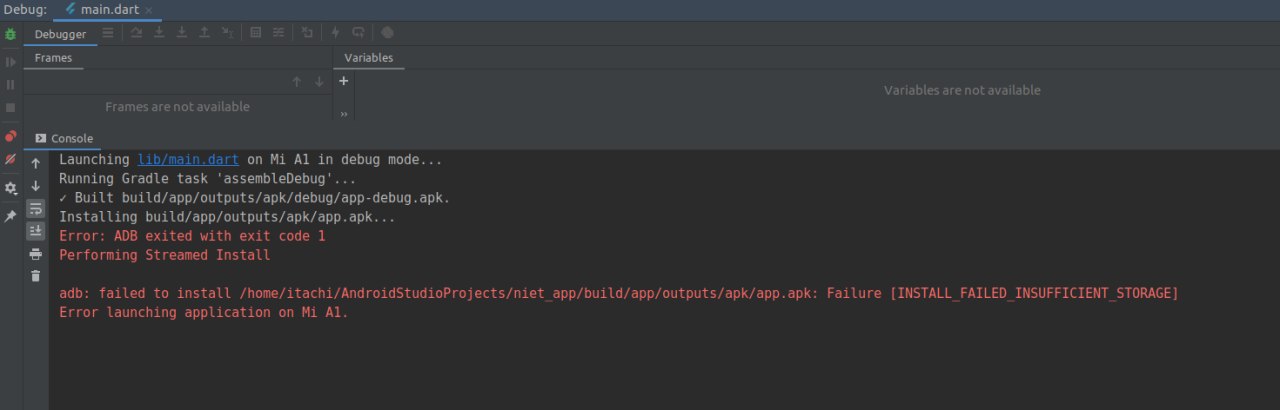Click 'Variables are not available' message
This screenshot has height=410, width=1280.
pyautogui.click(x=962, y=90)
